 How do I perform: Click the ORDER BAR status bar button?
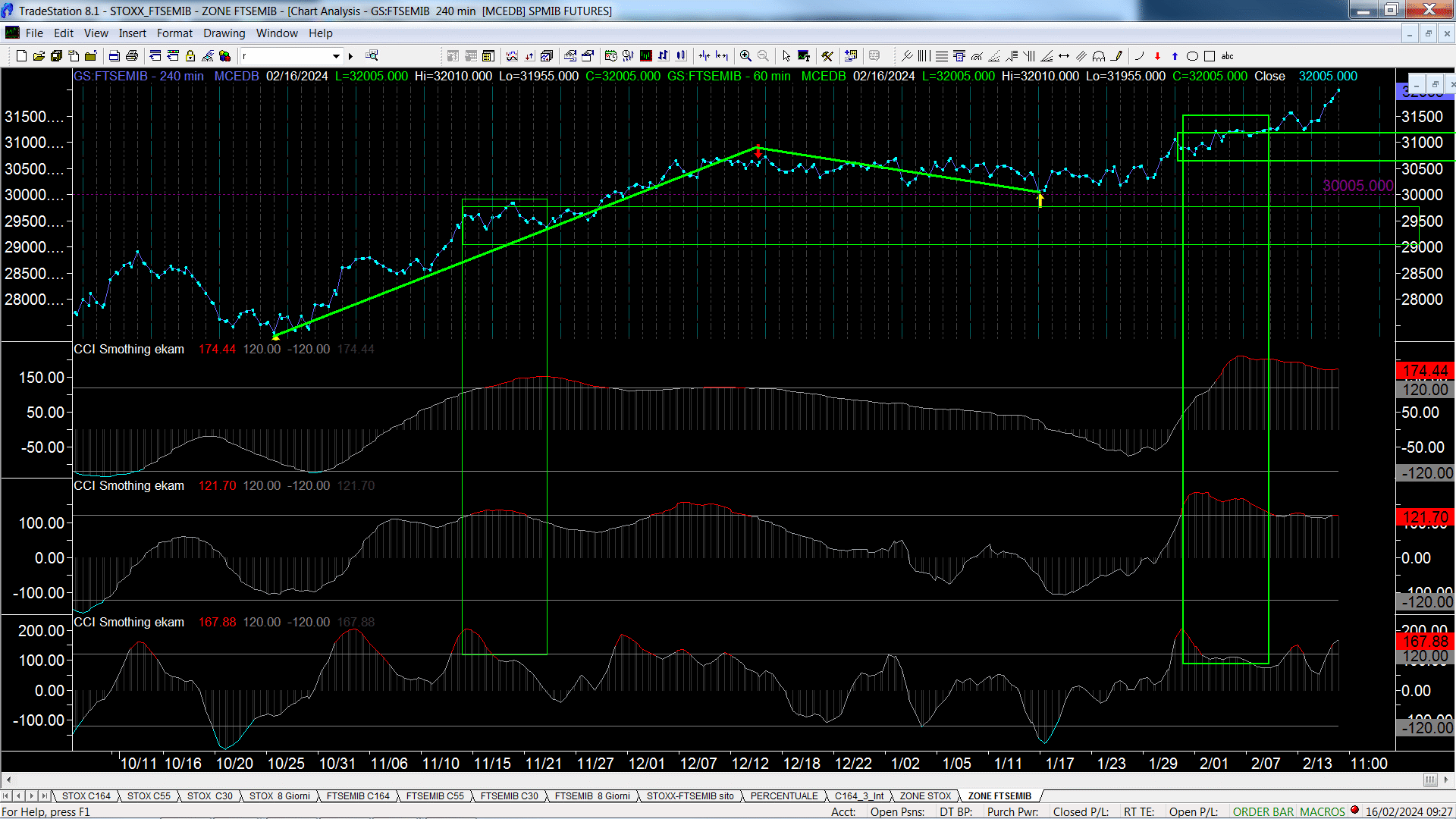[1263, 811]
